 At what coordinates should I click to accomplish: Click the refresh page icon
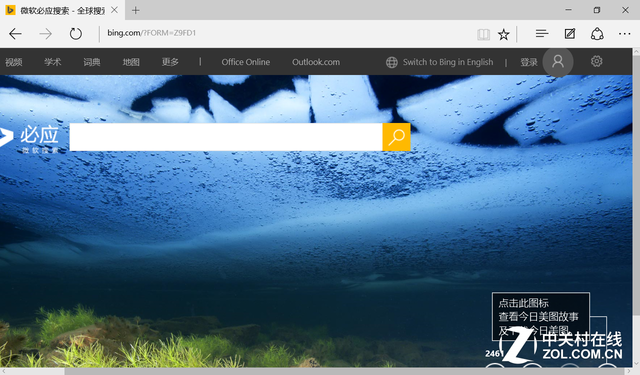click(76, 33)
